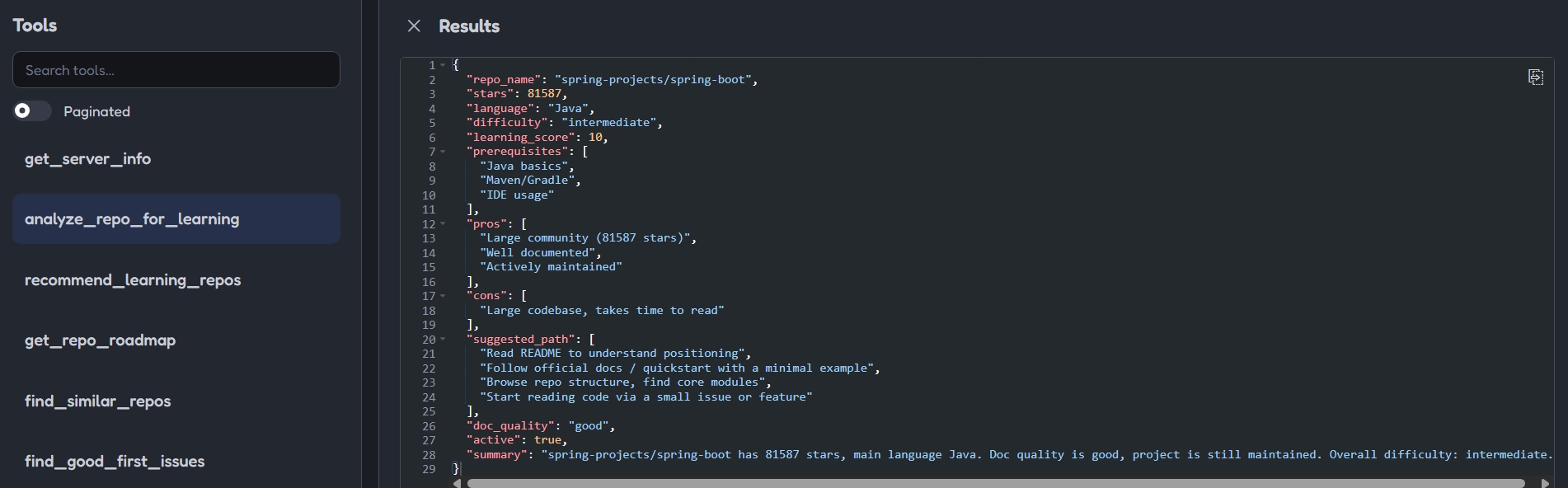Click the "doc_quality": "good" line
Image resolution: width=1568 pixels, height=488 pixels.
coord(541,426)
